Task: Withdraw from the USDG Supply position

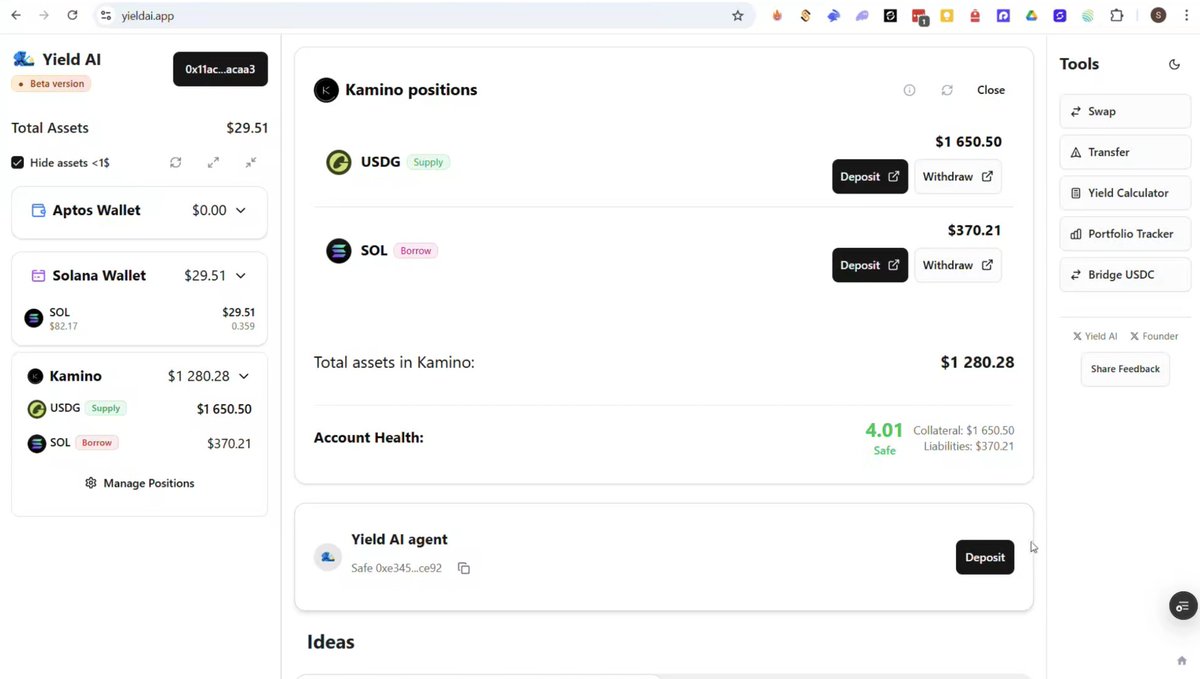Action: pyautogui.click(x=958, y=177)
